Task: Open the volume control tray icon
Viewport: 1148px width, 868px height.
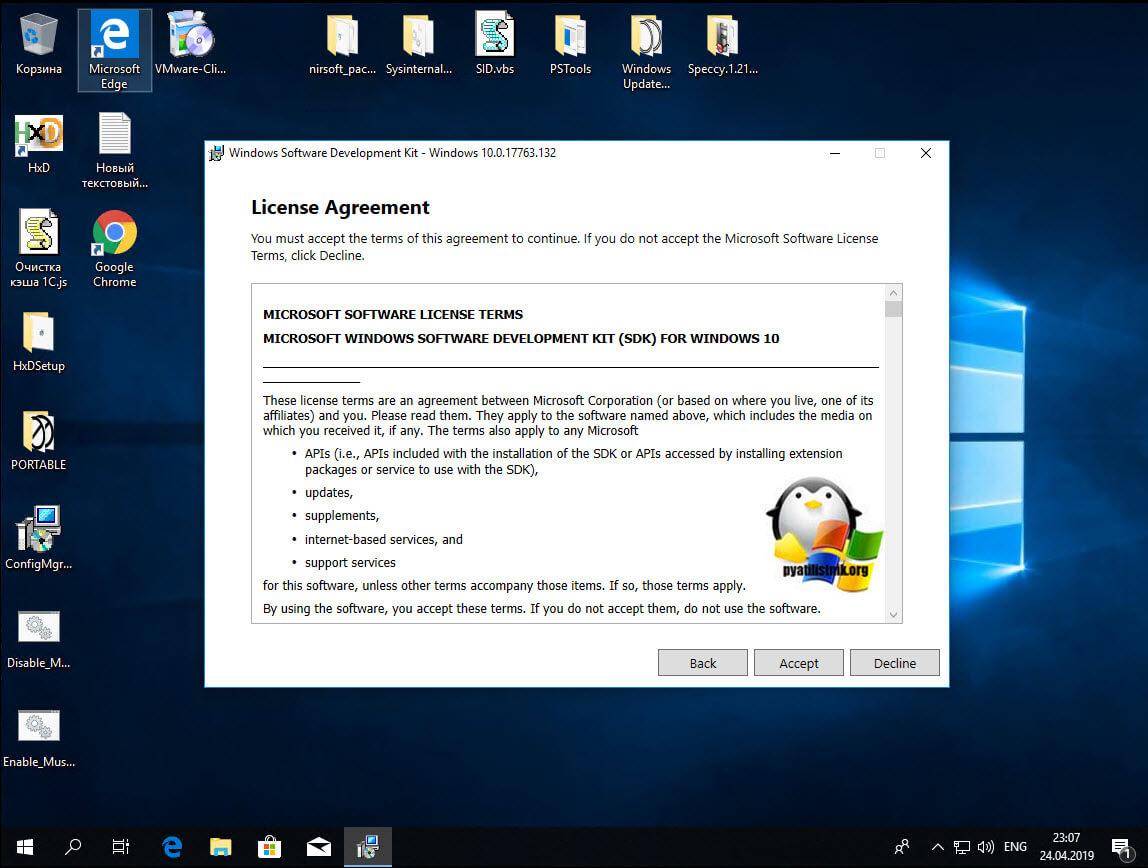Action: (985, 848)
